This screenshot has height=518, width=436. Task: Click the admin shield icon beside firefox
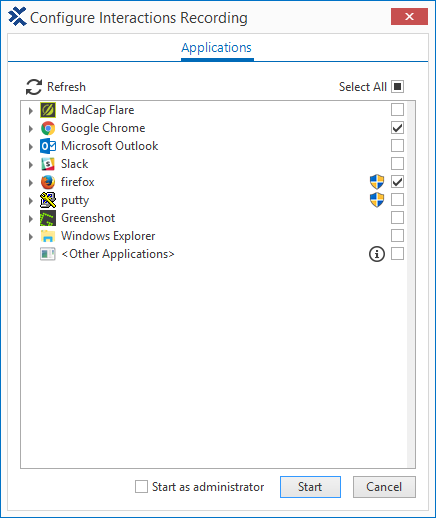377,182
